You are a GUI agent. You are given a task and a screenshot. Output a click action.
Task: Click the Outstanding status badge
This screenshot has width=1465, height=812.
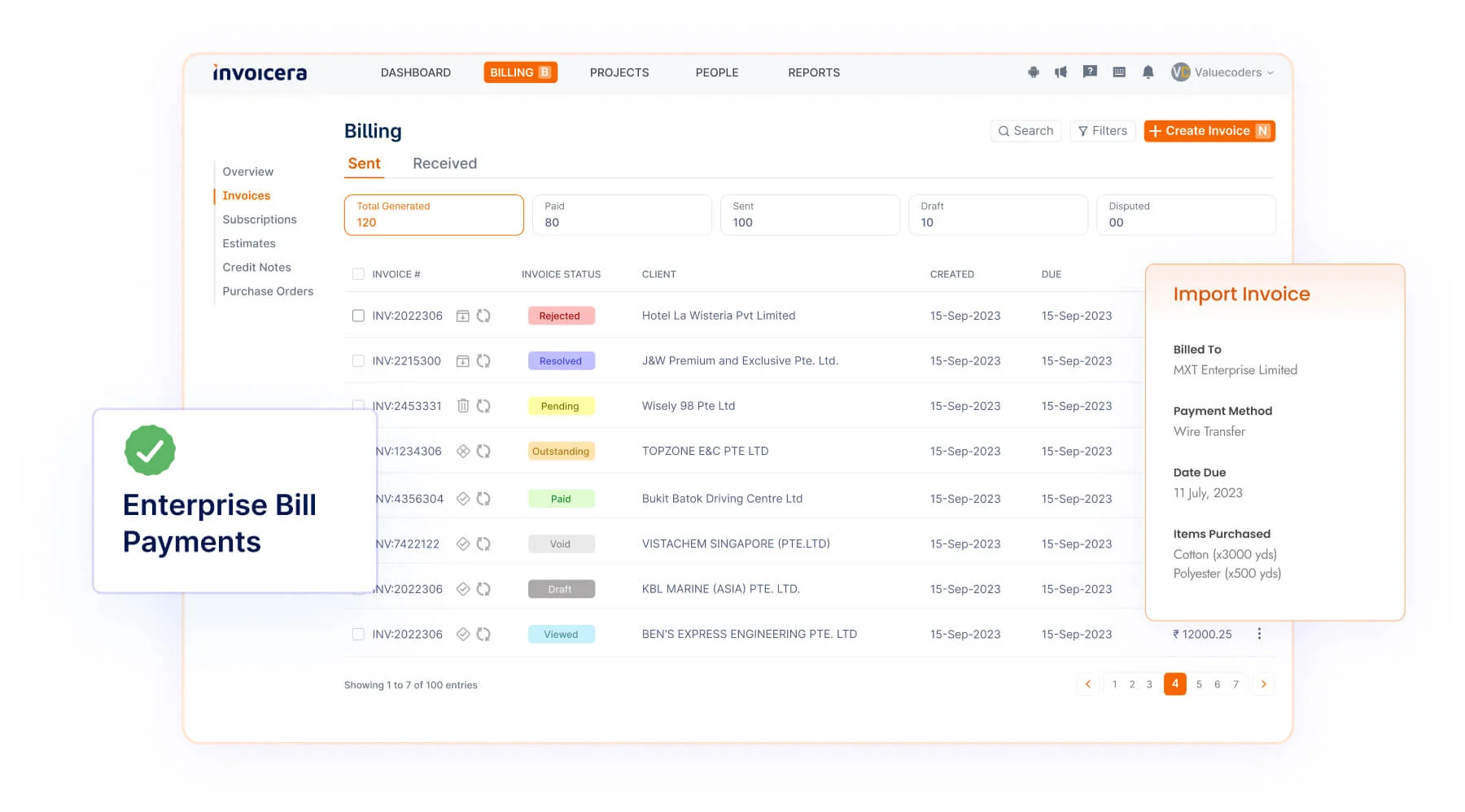(561, 451)
